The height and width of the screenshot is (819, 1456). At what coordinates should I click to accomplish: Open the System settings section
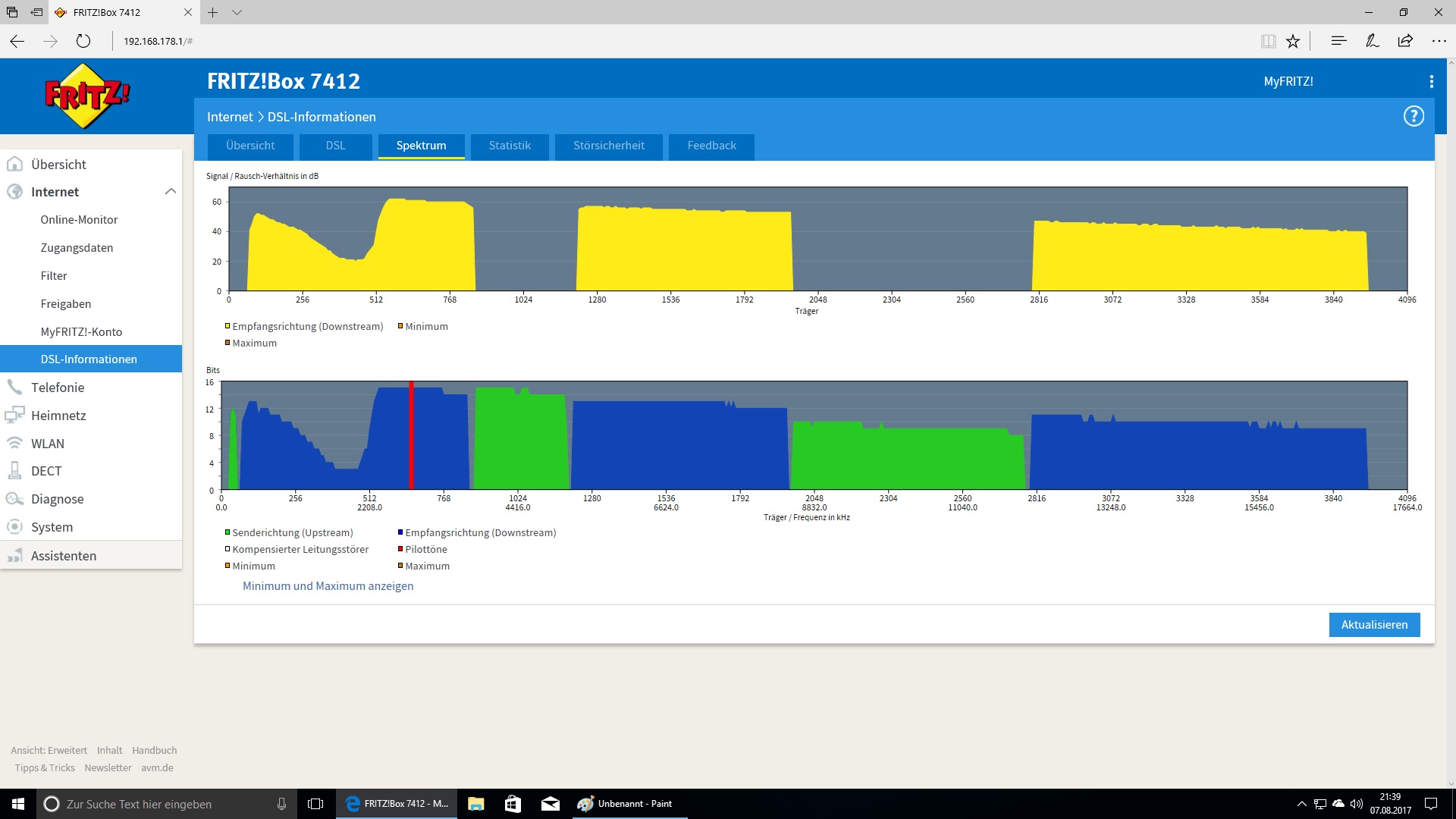52,527
